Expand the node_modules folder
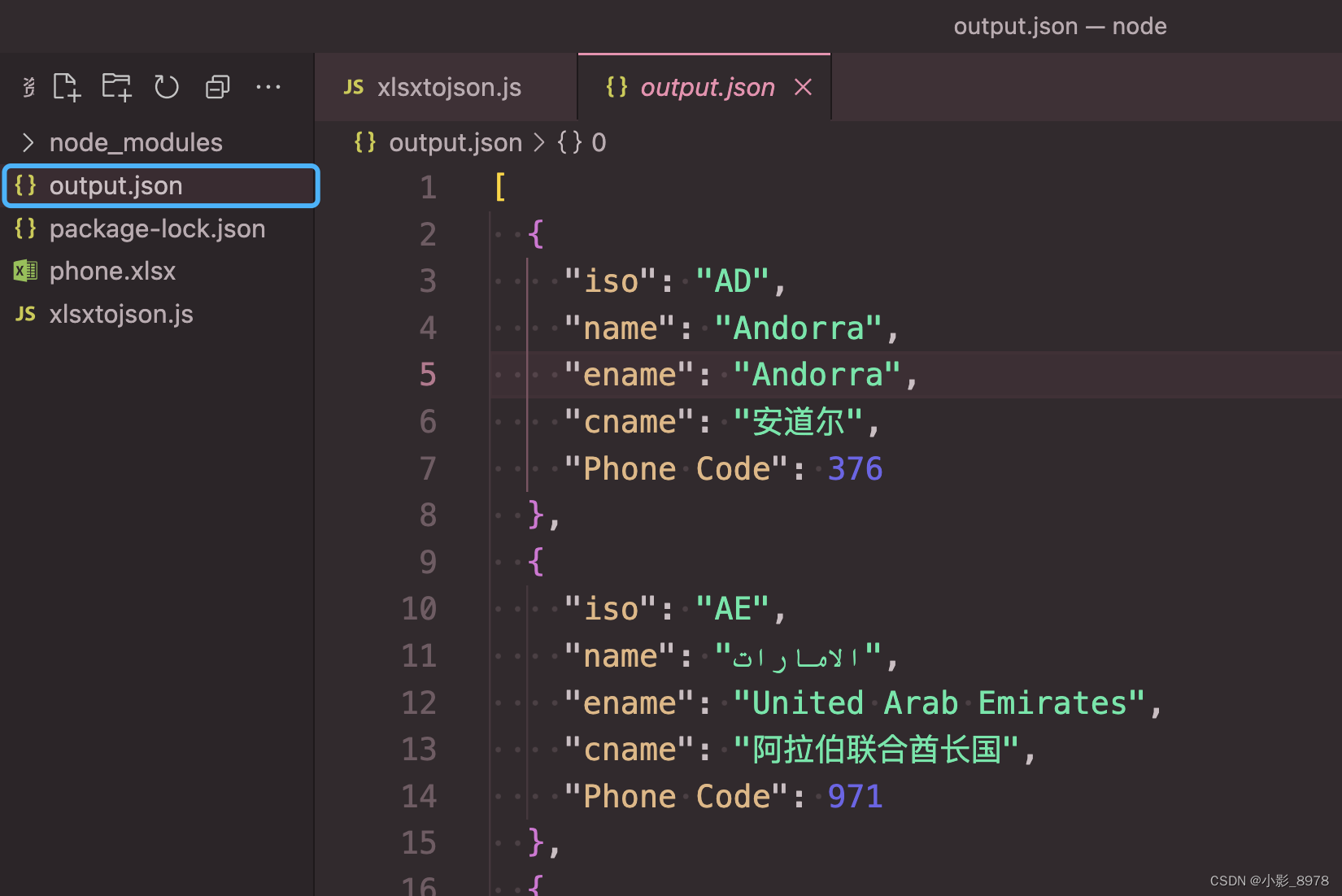This screenshot has height=896, width=1342. [x=28, y=142]
